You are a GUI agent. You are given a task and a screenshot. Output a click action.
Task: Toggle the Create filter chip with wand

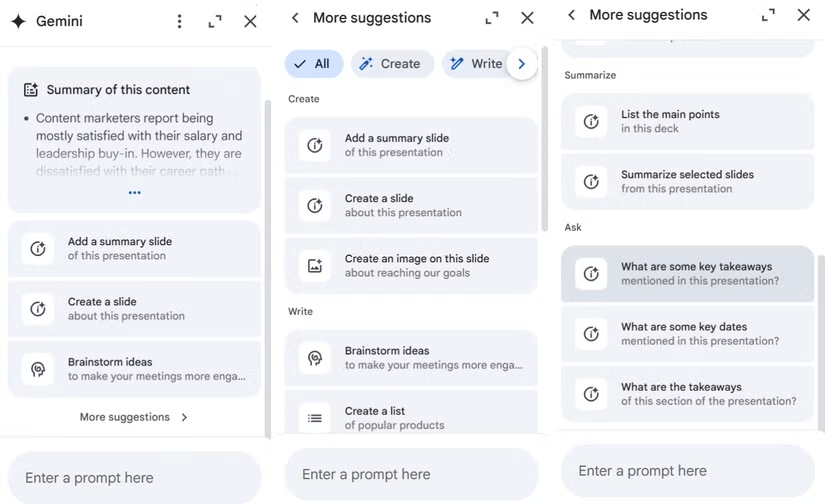tap(391, 64)
